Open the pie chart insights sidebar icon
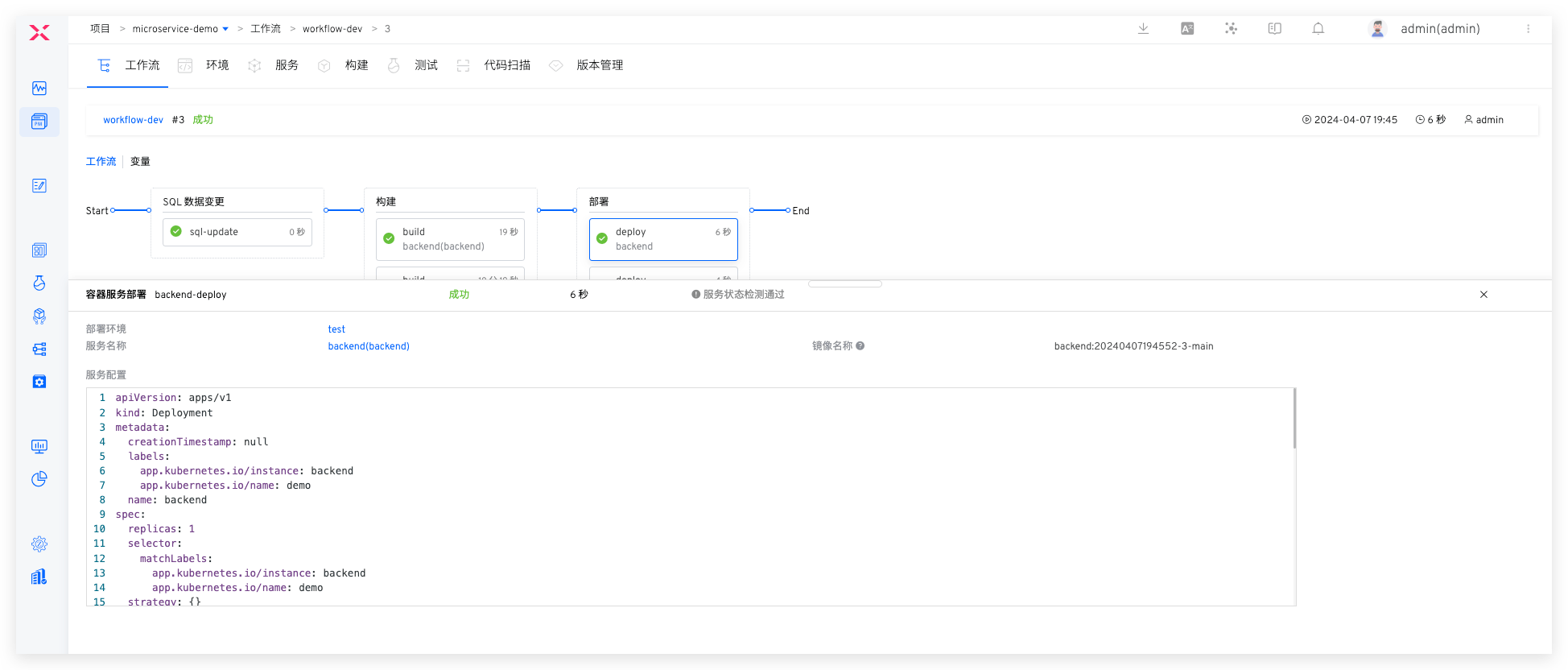This screenshot has height=670, width=1568. (x=39, y=479)
